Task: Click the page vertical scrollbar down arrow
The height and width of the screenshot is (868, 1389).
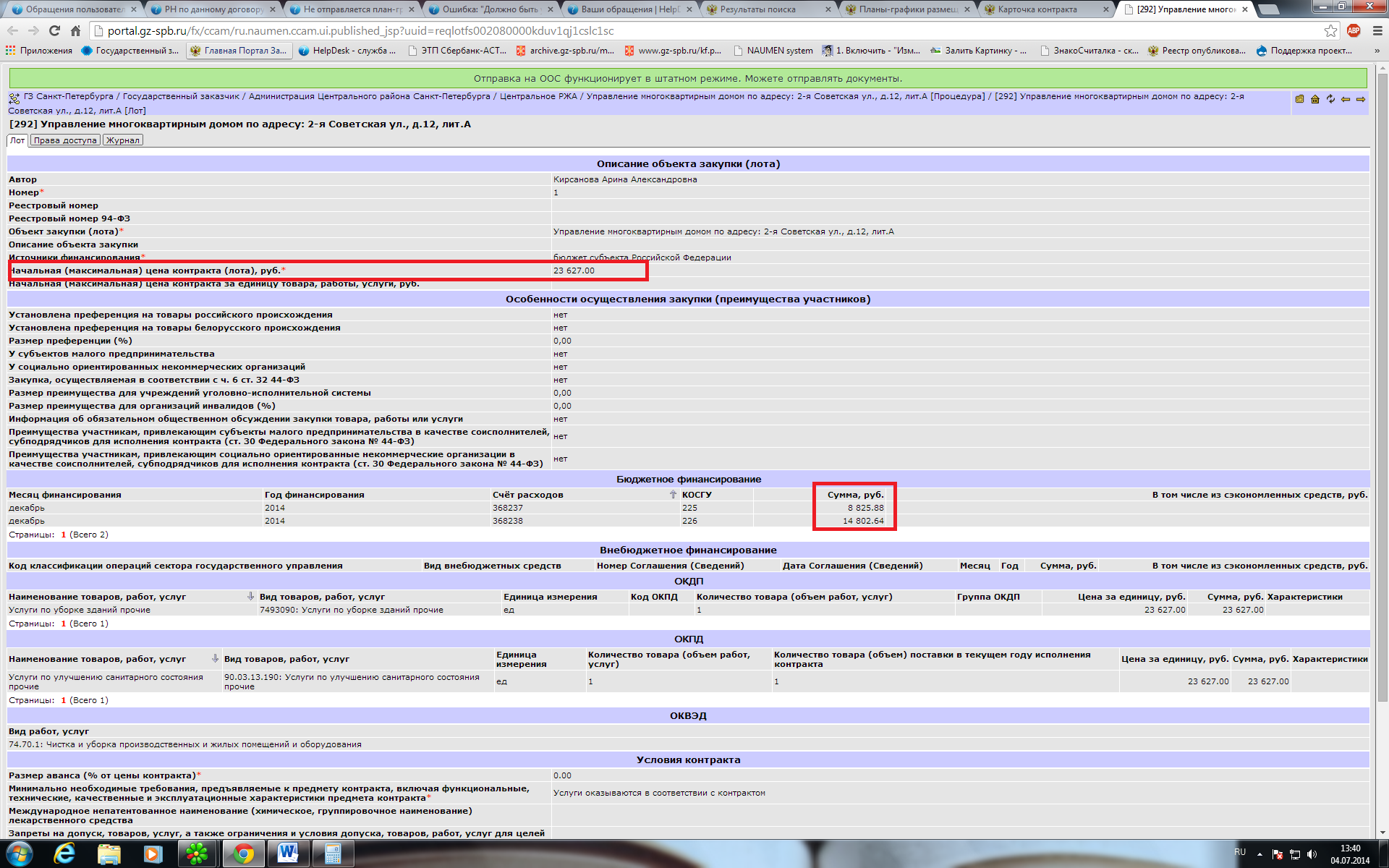Action: [1382, 833]
